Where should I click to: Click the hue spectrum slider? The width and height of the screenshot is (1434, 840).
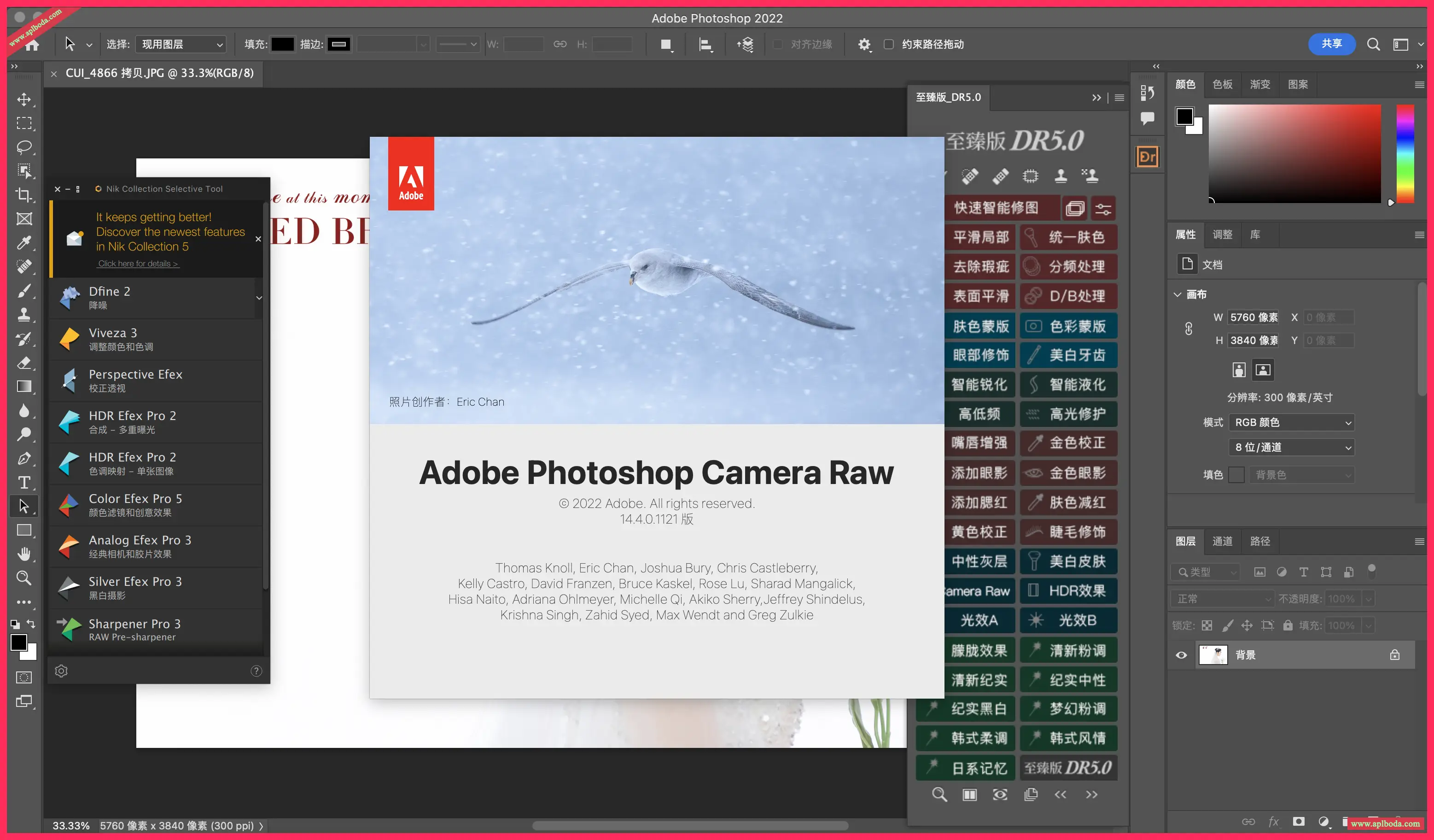[x=1405, y=154]
